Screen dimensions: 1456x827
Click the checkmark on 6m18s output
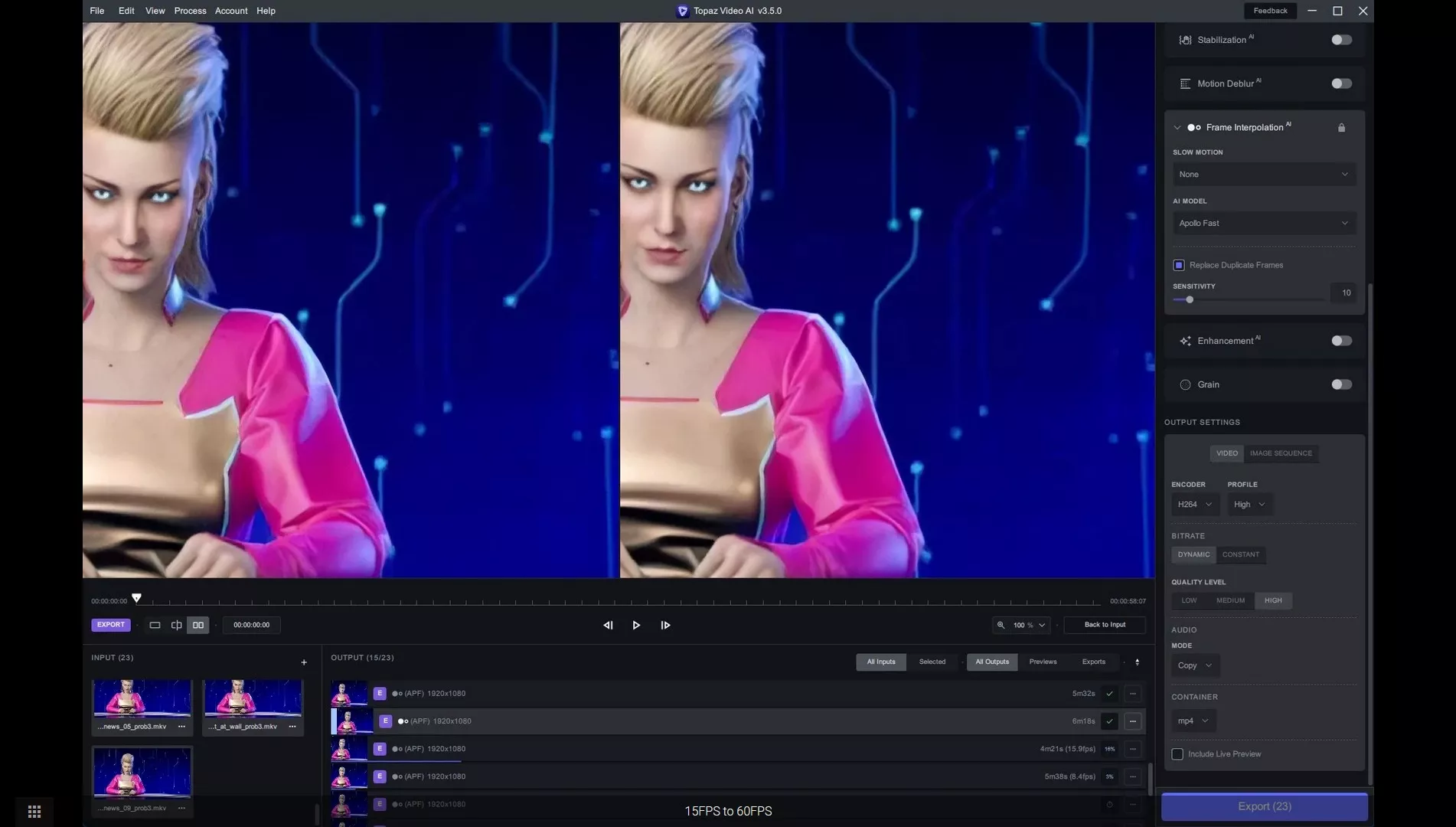click(x=1109, y=721)
